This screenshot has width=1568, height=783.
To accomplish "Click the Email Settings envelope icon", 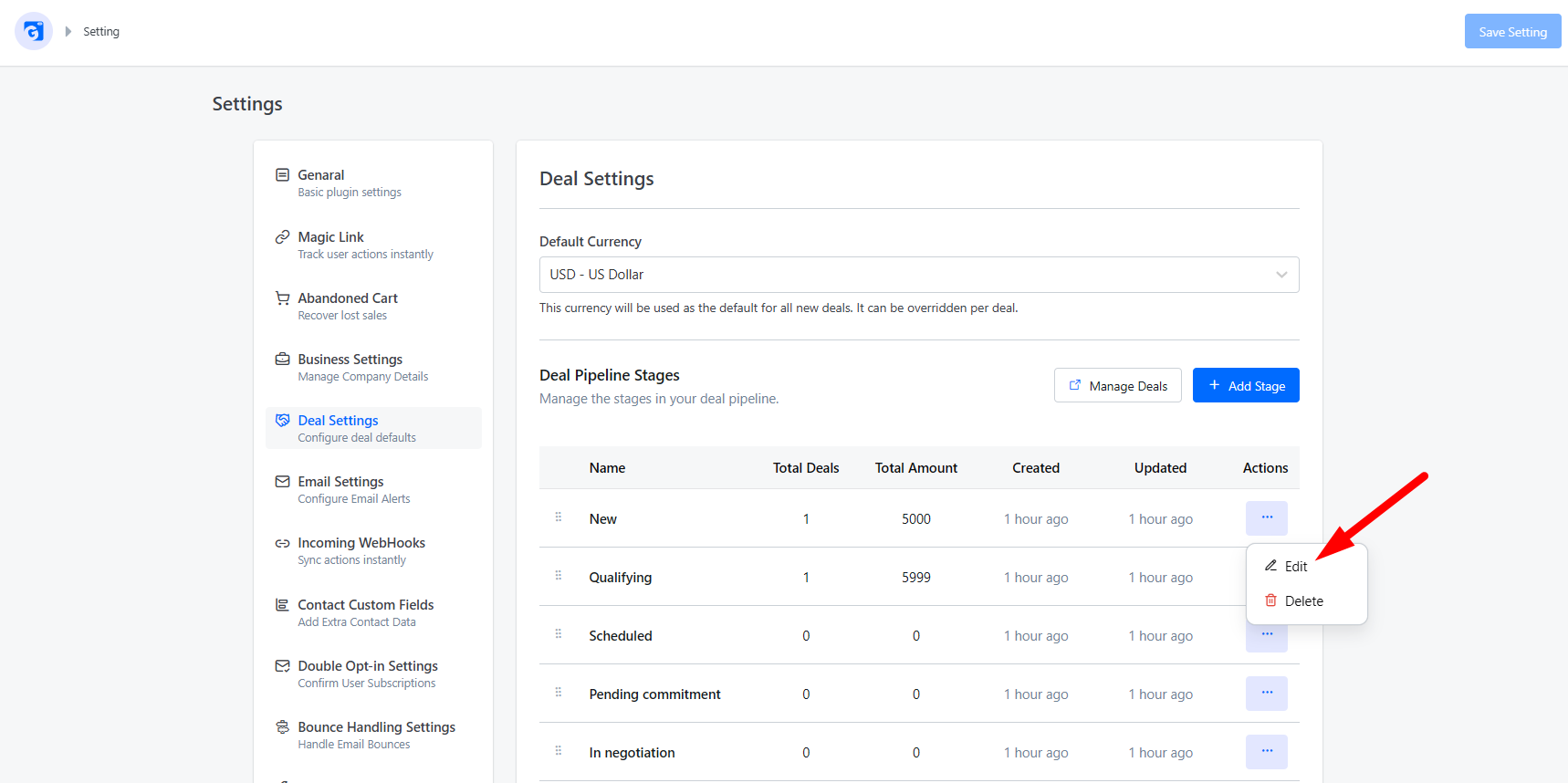I will point(283,482).
